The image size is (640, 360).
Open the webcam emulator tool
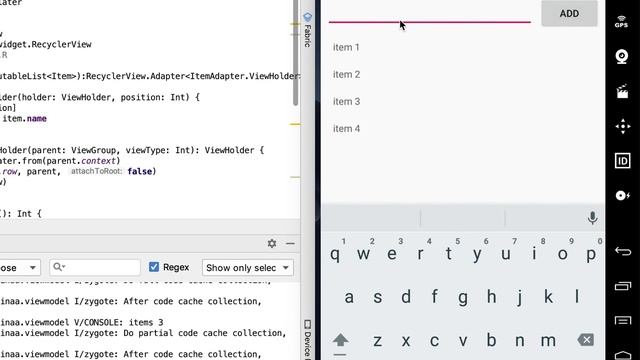coord(622,57)
